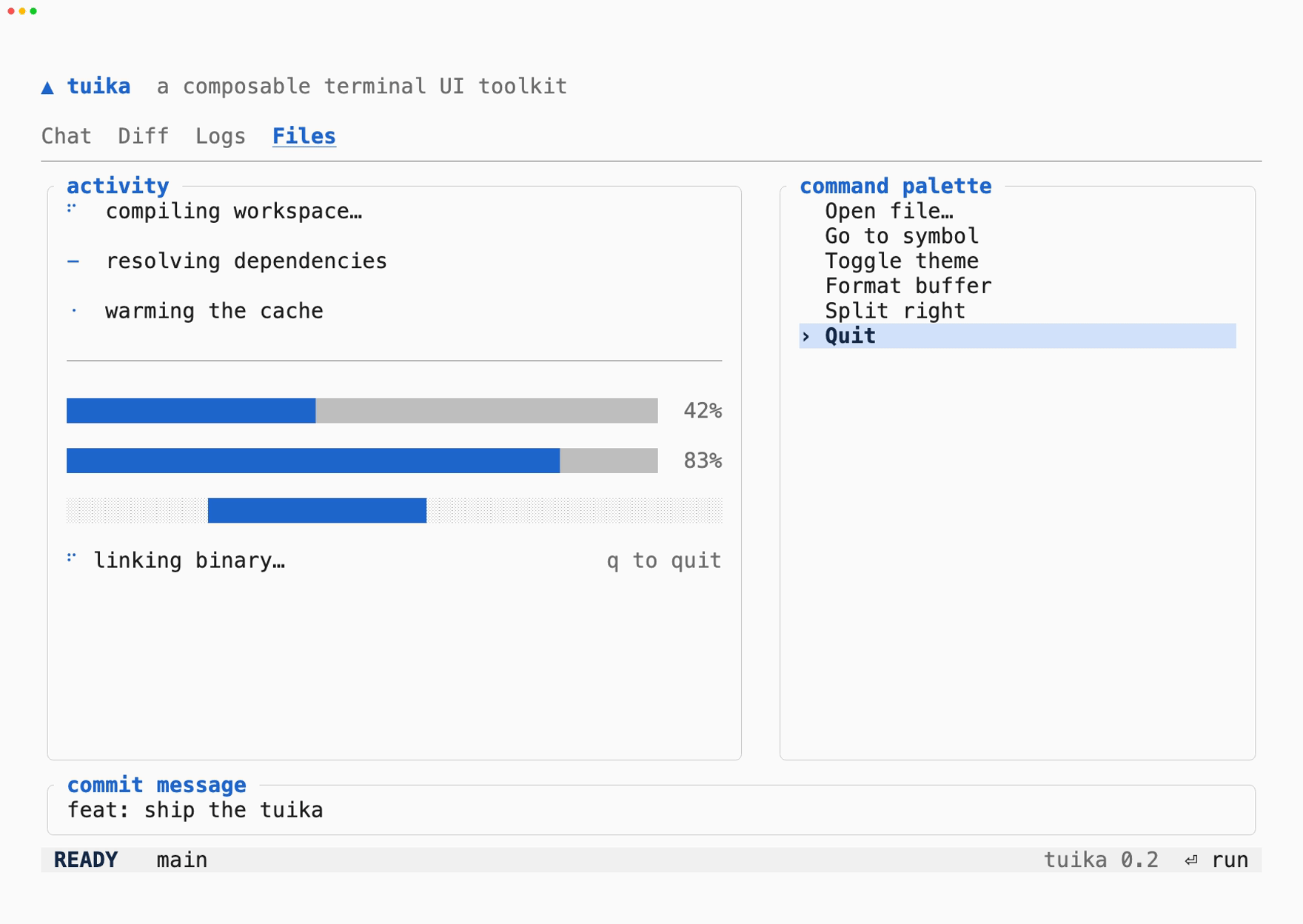Click the indeterminate progress bar block
1303x924 pixels.
click(x=317, y=510)
